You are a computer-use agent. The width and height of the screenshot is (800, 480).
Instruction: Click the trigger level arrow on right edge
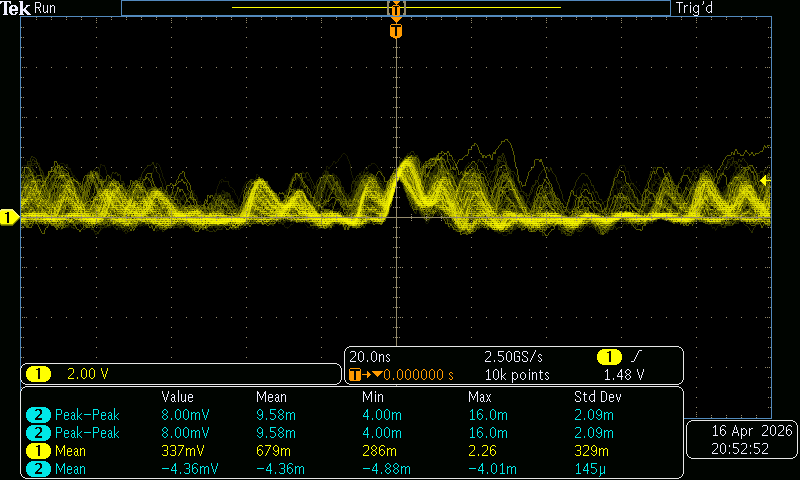coord(765,181)
